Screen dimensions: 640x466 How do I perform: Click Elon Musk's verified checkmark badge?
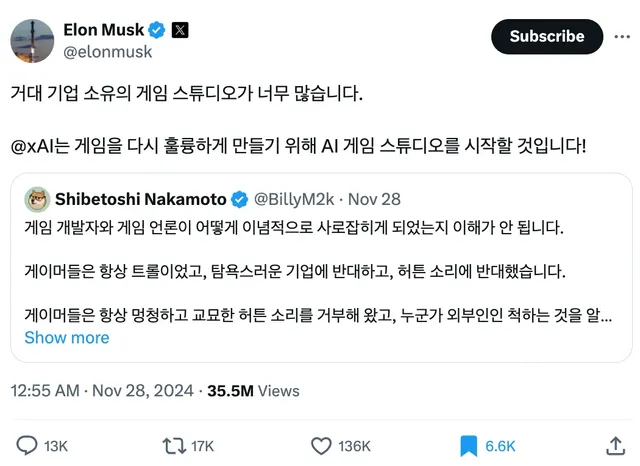pos(157,29)
